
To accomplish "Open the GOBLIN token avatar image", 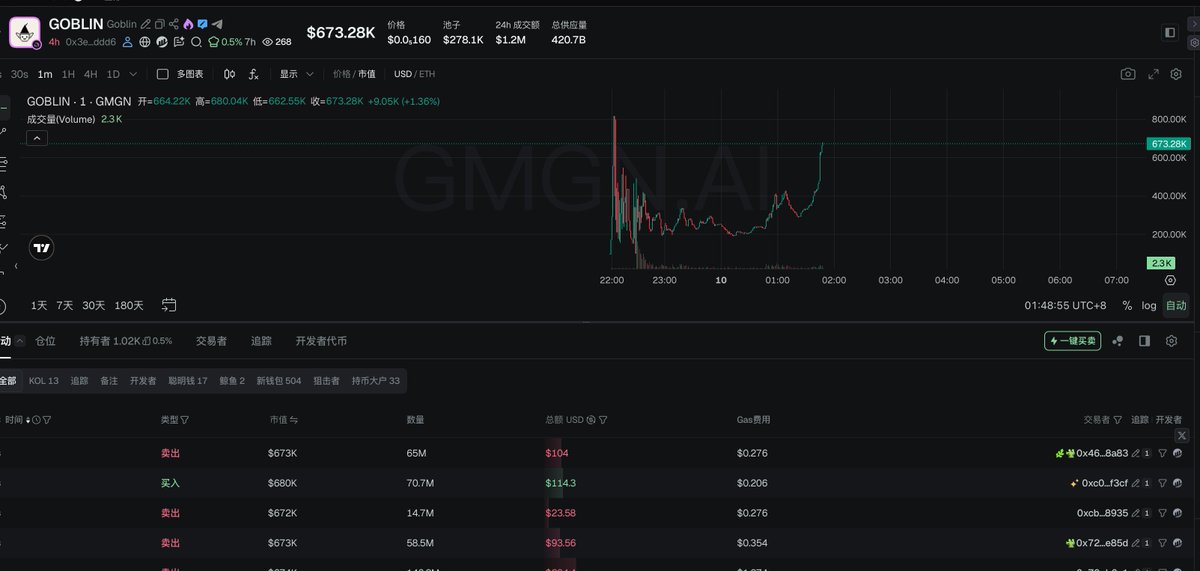I will coord(25,32).
